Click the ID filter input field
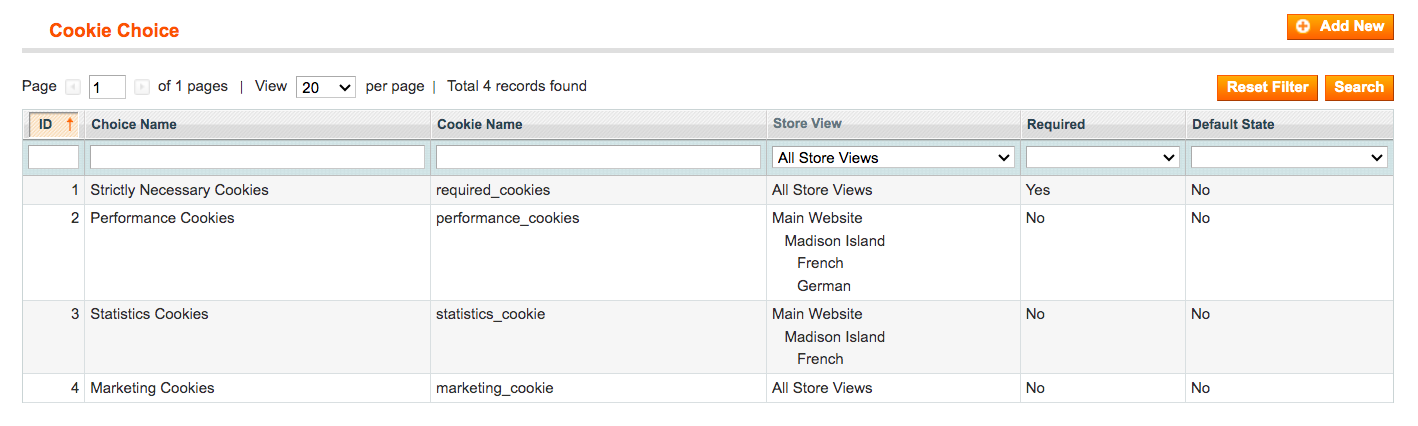The width and height of the screenshot is (1418, 426). (53, 157)
